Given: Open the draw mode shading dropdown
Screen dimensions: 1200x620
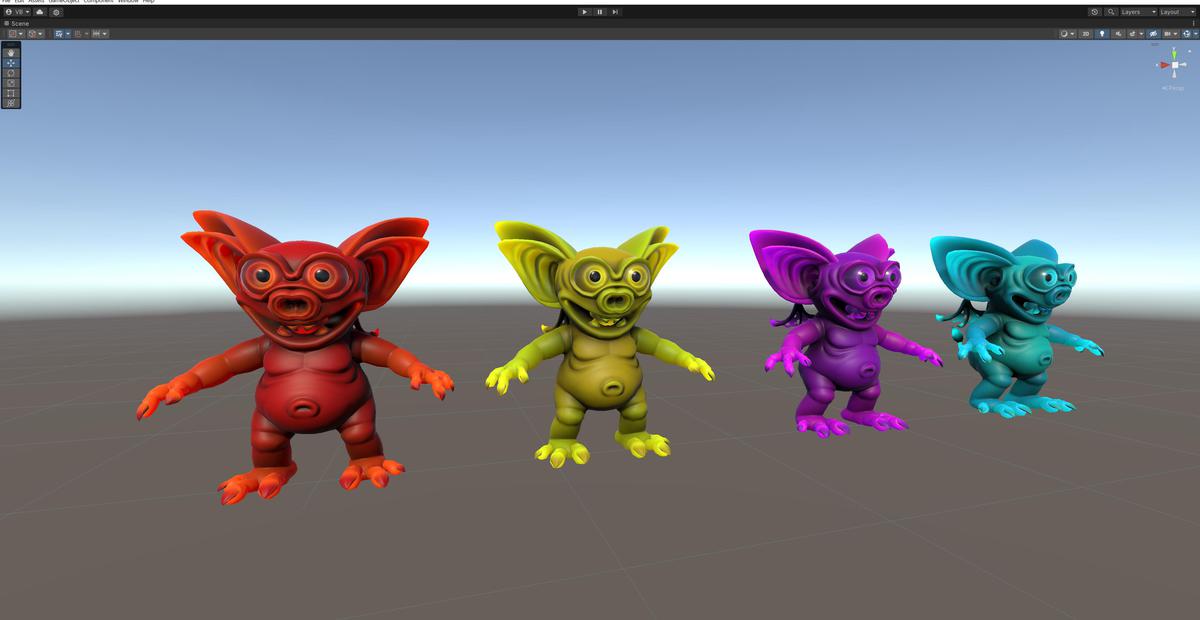Looking at the screenshot, I should click(1067, 34).
